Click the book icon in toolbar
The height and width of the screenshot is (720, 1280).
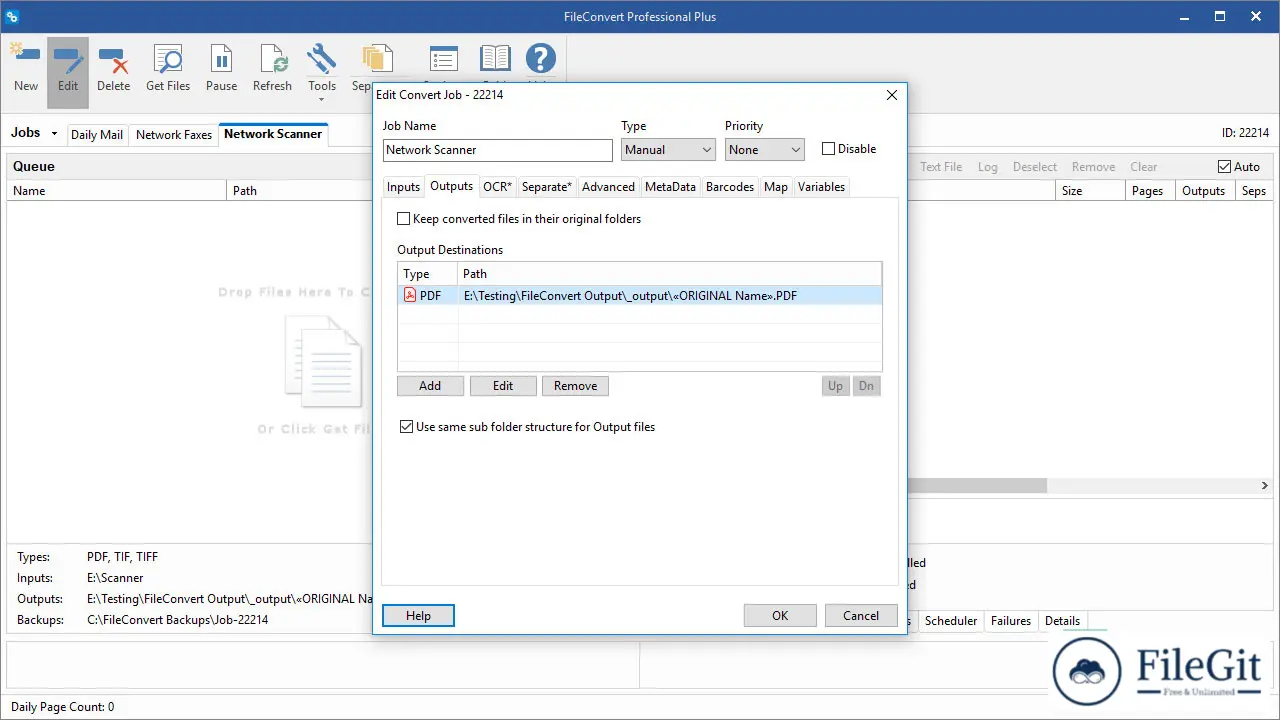494,60
